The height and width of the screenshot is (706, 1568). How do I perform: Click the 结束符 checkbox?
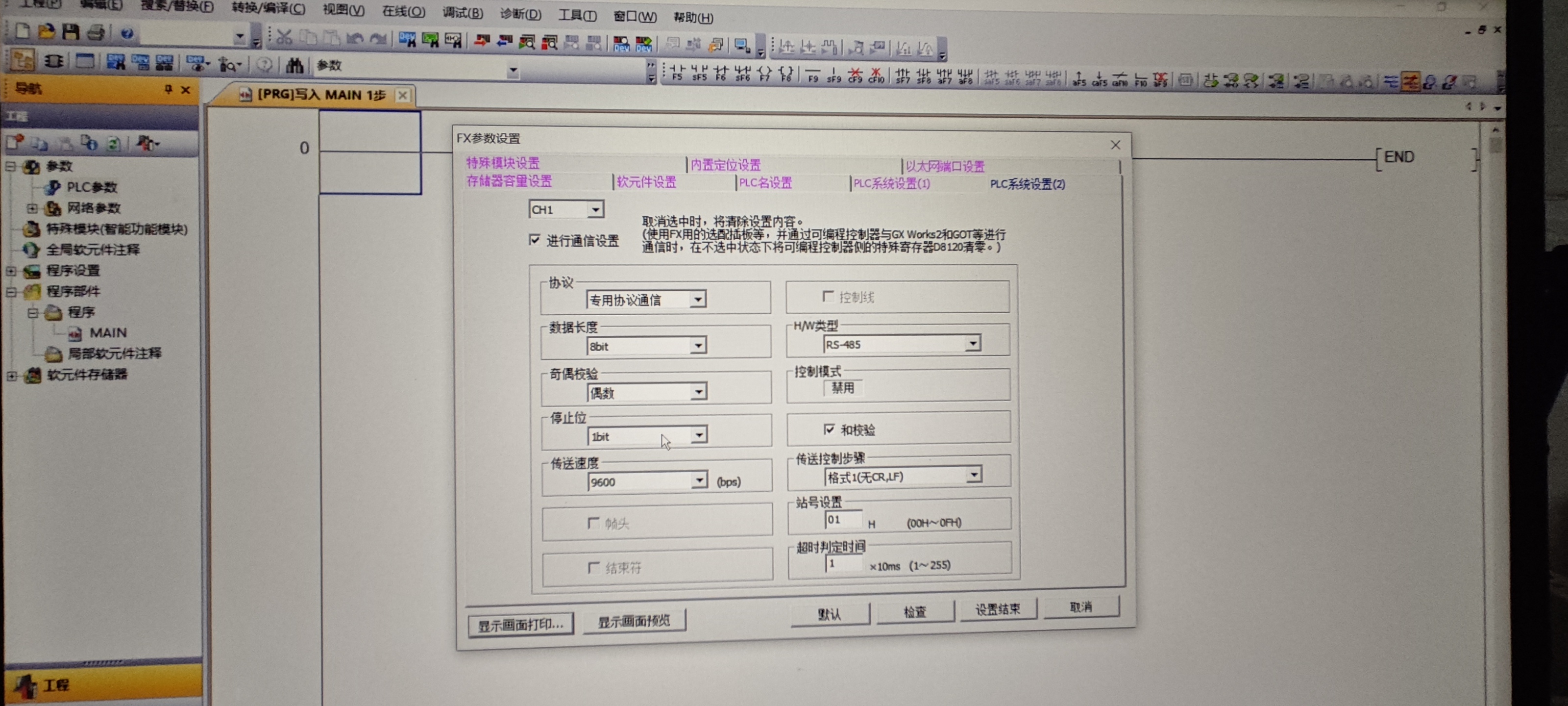click(594, 567)
